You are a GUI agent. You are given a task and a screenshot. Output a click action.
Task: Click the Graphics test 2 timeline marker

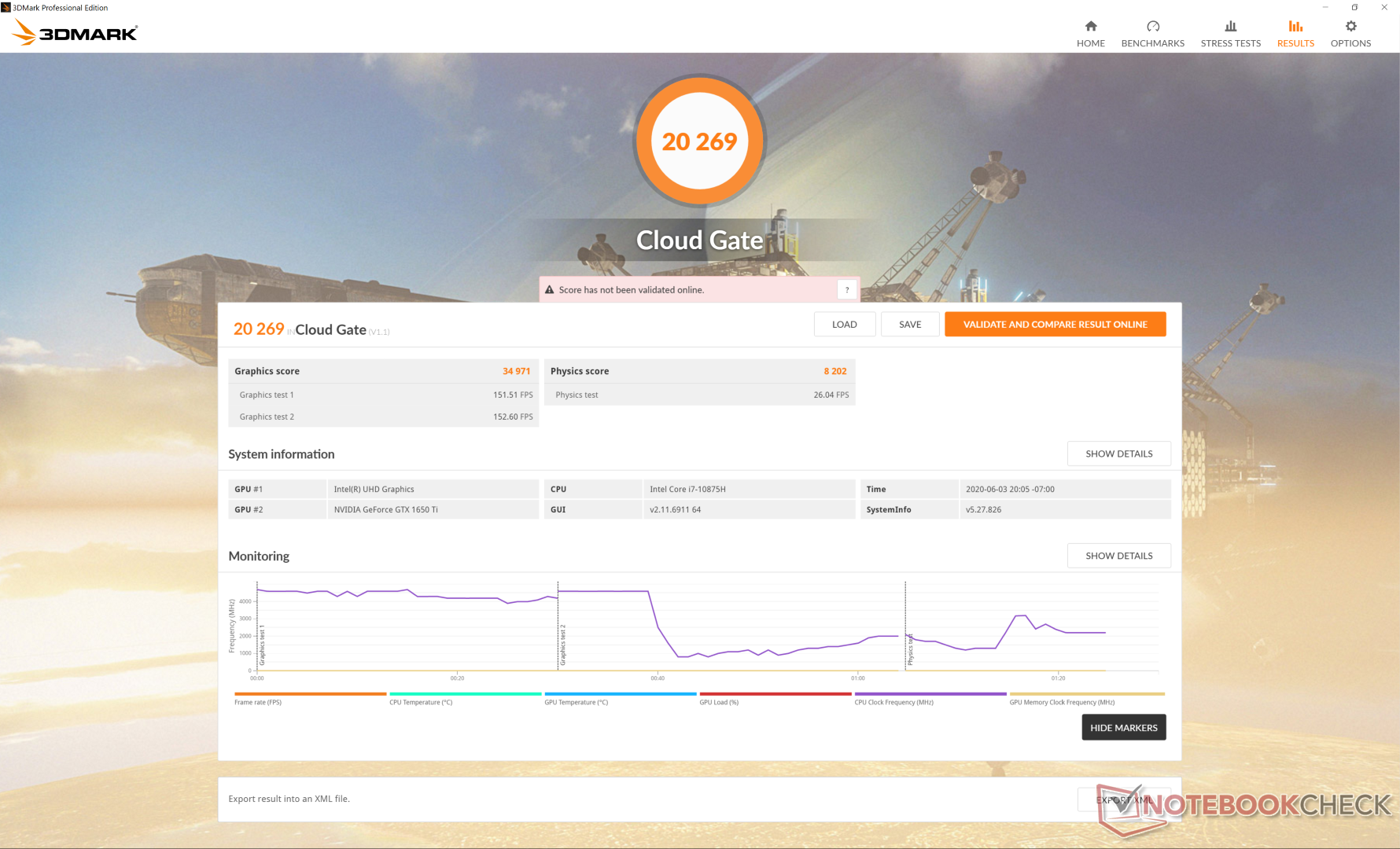click(562, 645)
